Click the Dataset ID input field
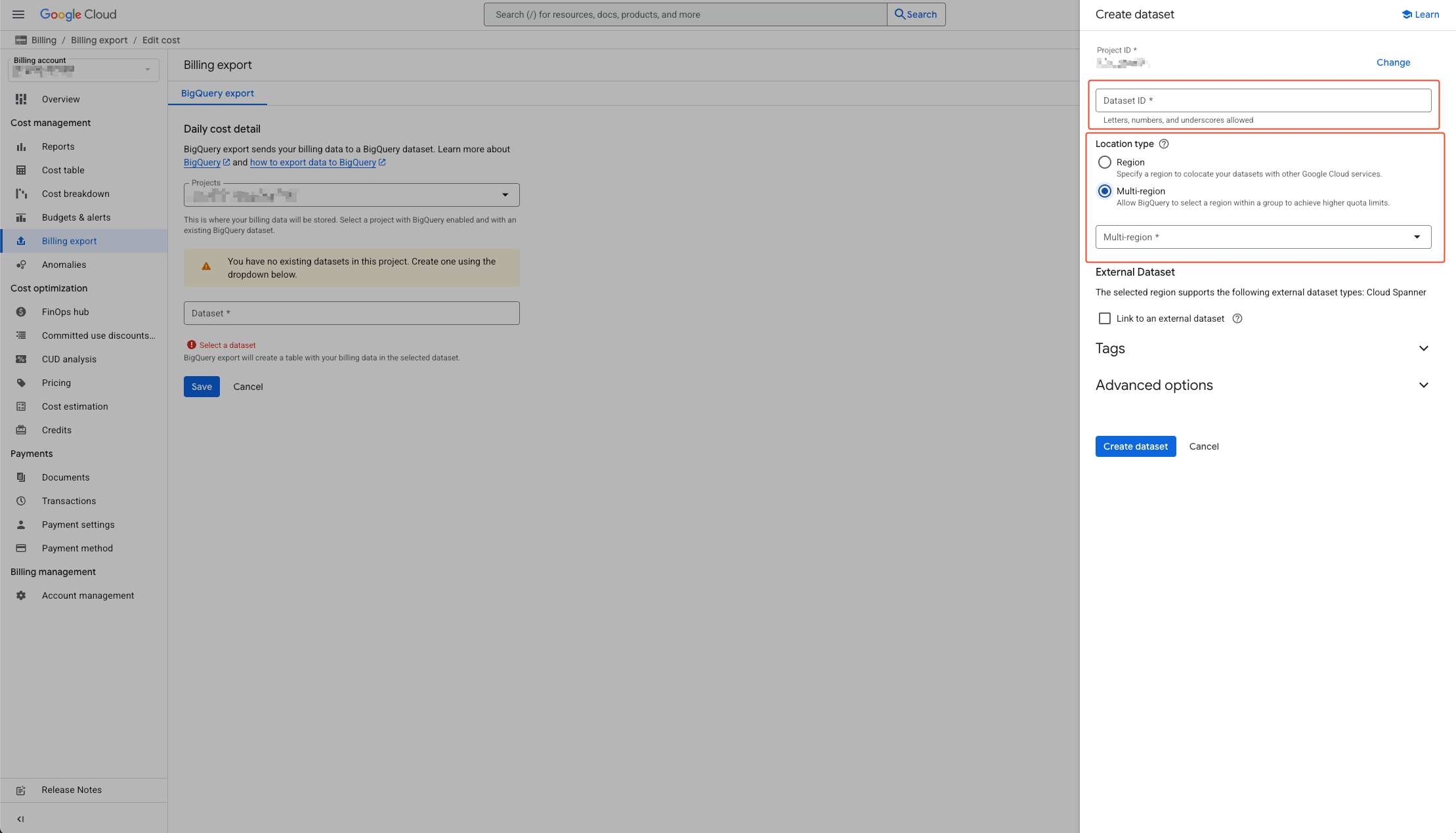The image size is (1456, 833). (x=1263, y=100)
